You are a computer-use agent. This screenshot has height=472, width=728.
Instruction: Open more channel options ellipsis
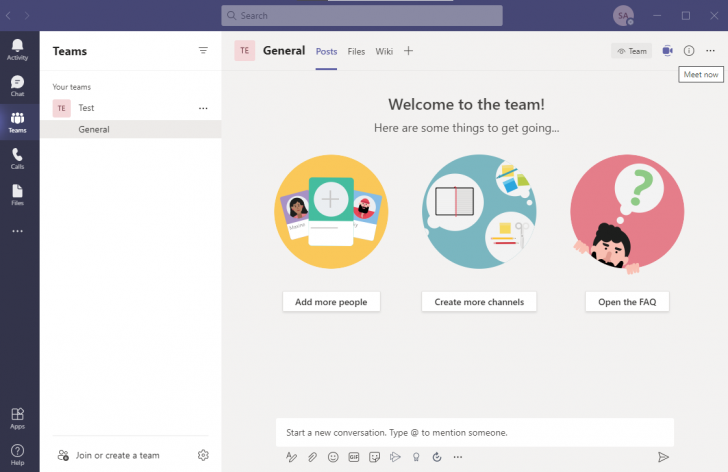[710, 51]
